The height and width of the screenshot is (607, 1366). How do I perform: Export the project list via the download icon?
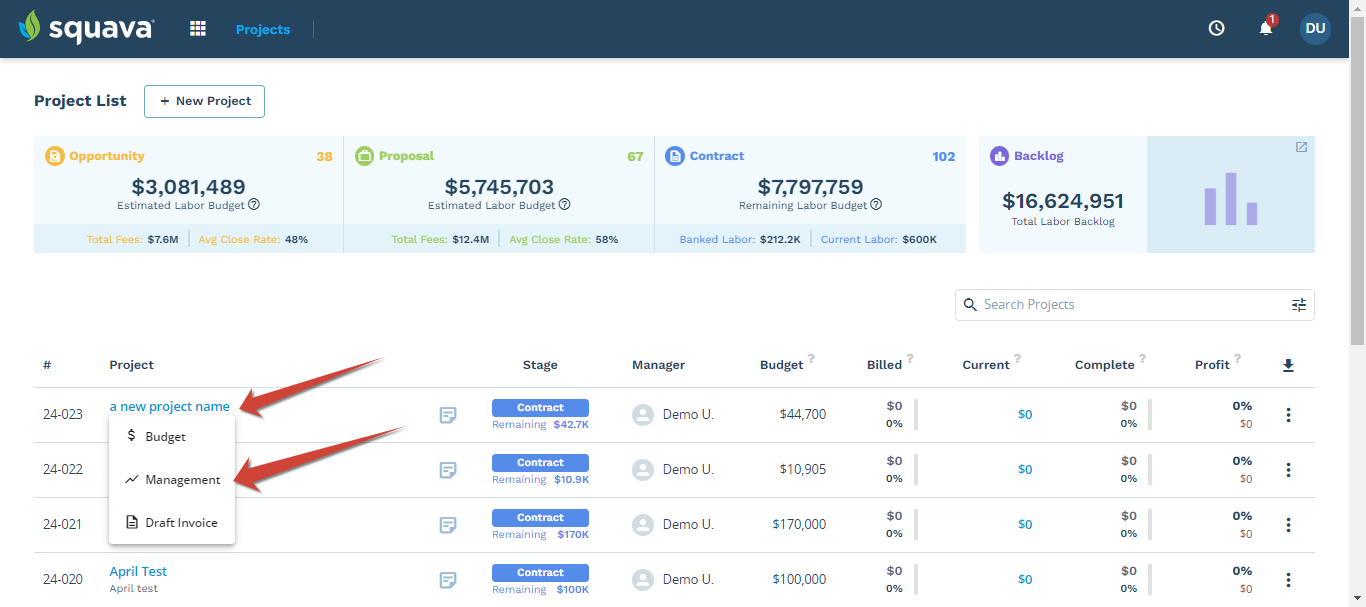pyautogui.click(x=1288, y=364)
